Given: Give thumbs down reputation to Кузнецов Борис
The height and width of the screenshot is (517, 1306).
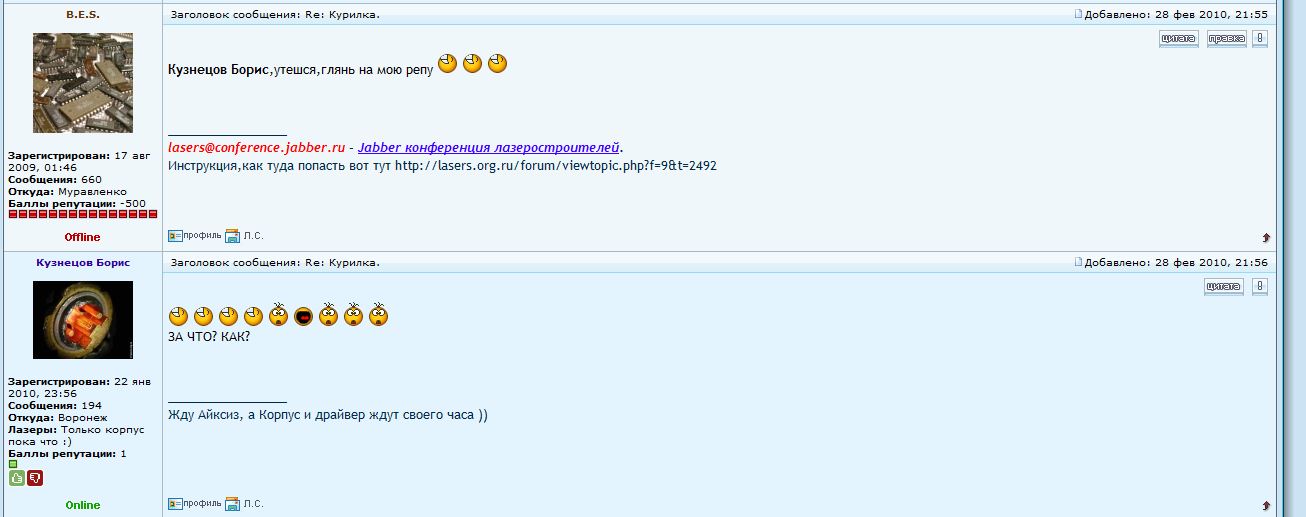Looking at the screenshot, I should pos(35,478).
